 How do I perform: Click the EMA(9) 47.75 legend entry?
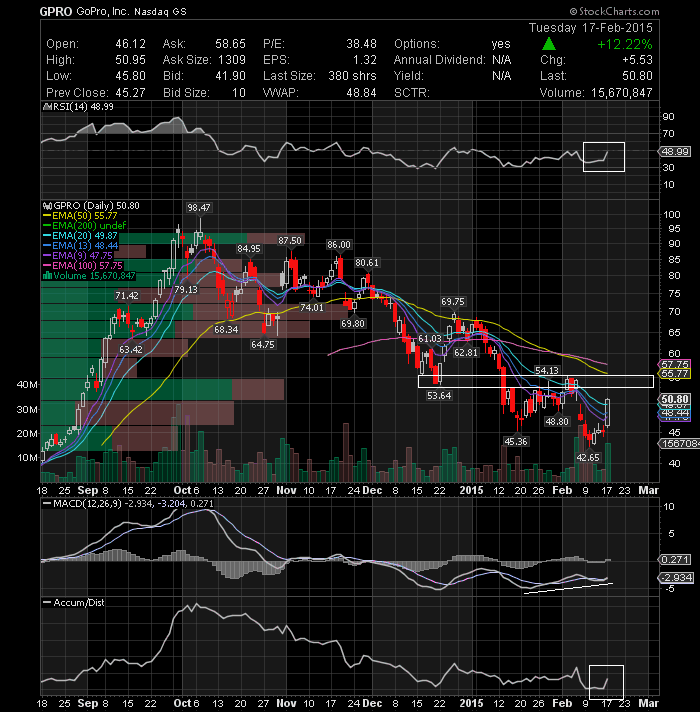coord(78,256)
